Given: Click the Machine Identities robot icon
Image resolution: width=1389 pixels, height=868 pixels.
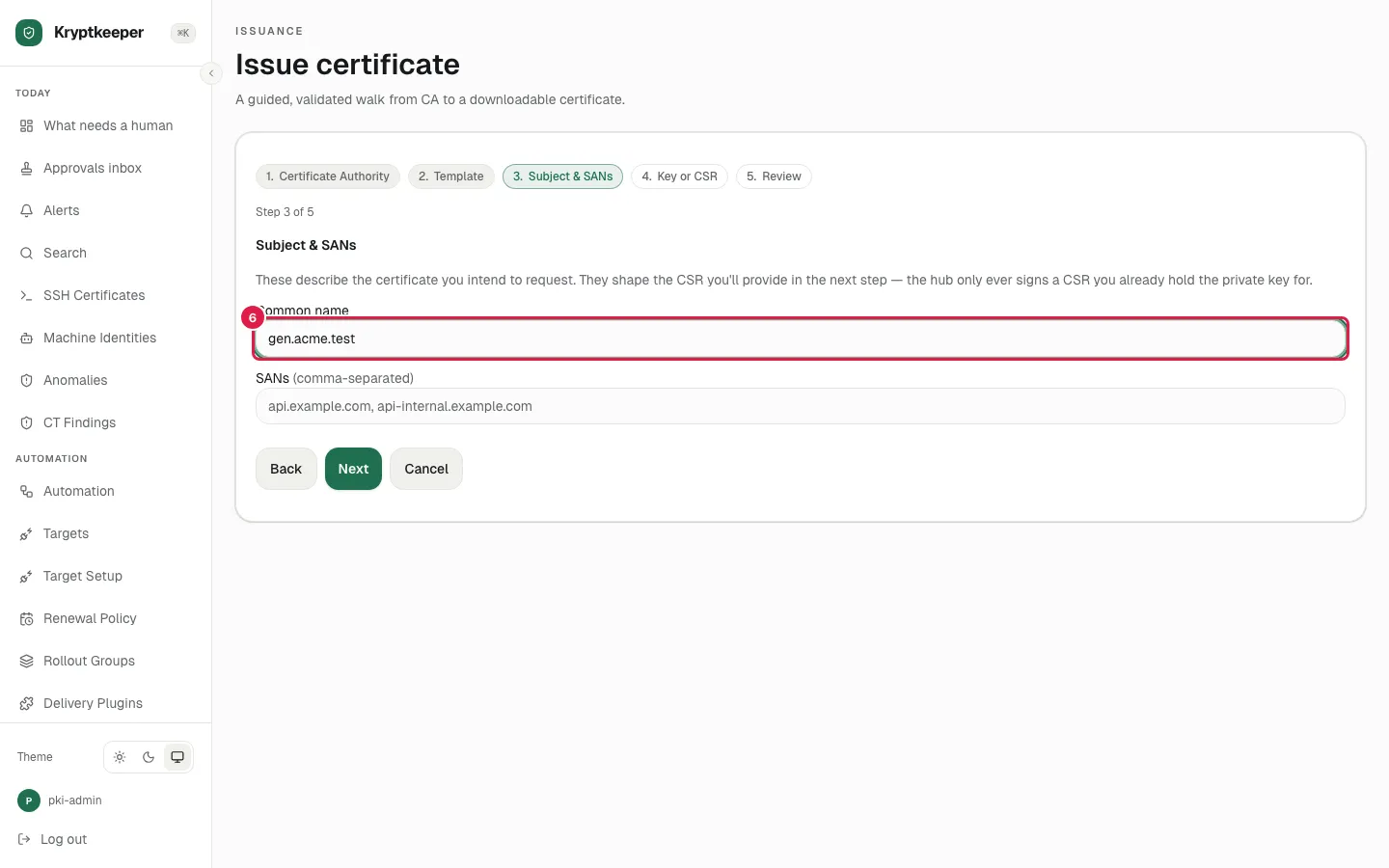Looking at the screenshot, I should point(26,339).
